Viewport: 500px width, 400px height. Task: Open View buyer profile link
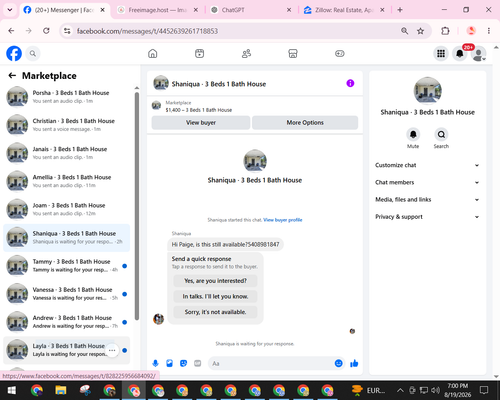pos(283,220)
